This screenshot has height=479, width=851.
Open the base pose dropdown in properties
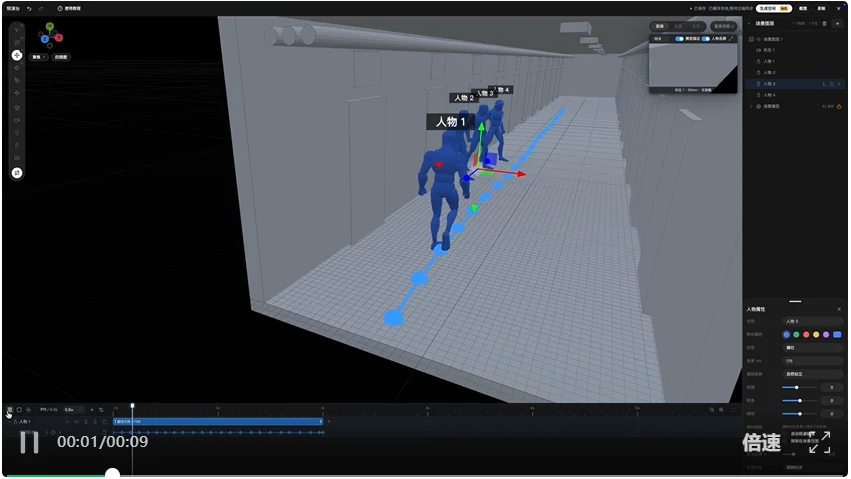(812, 374)
